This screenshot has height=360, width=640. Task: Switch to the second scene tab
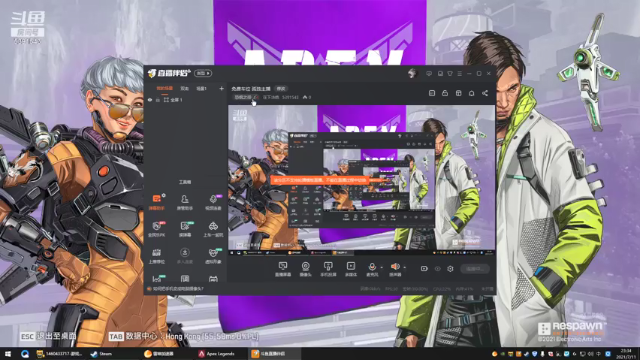tap(184, 89)
